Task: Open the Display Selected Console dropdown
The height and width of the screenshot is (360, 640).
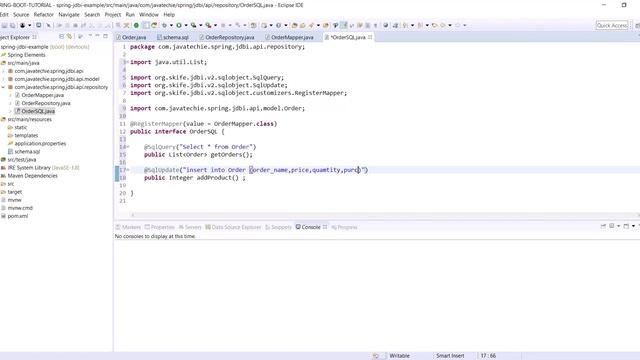Action: click(618, 226)
